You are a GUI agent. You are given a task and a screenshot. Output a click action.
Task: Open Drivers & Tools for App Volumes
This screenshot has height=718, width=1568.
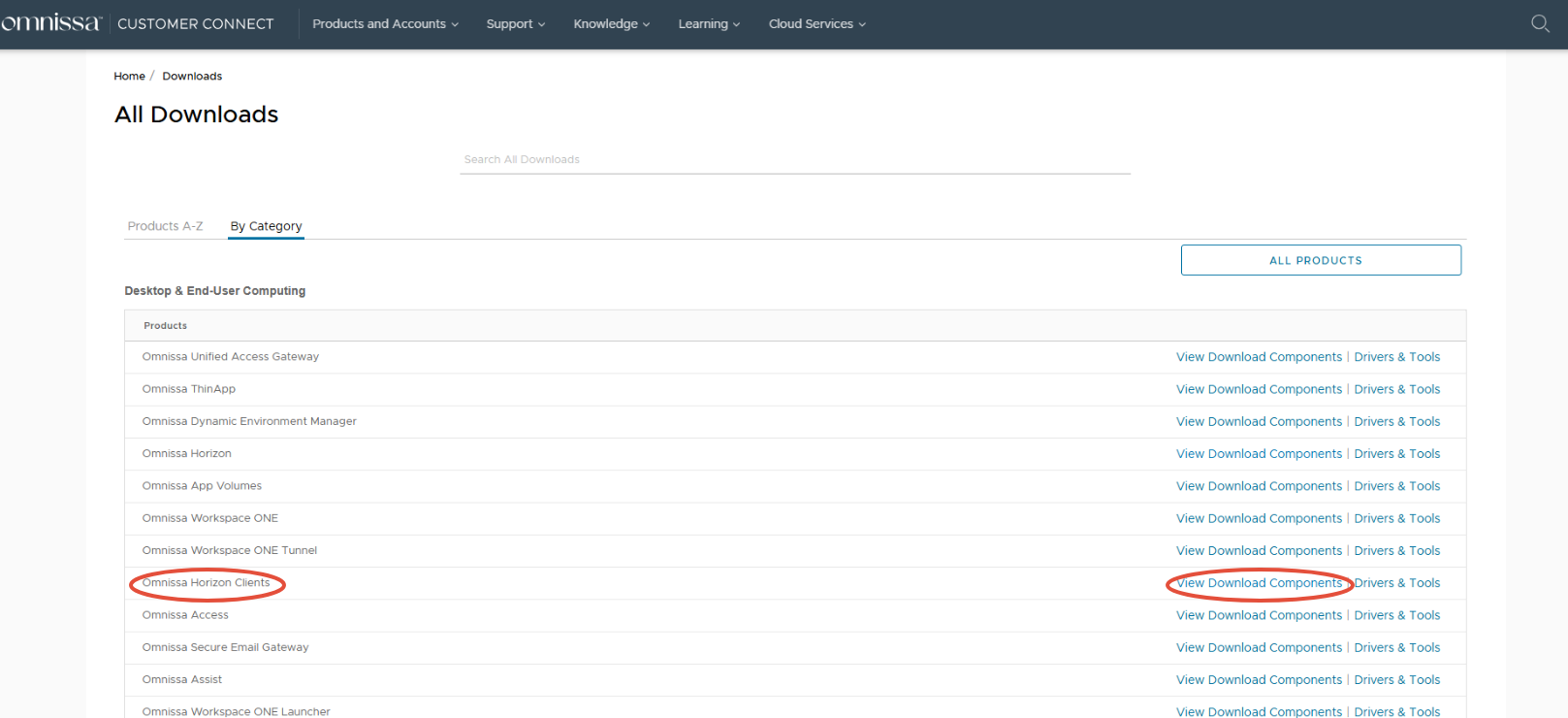[1396, 486]
